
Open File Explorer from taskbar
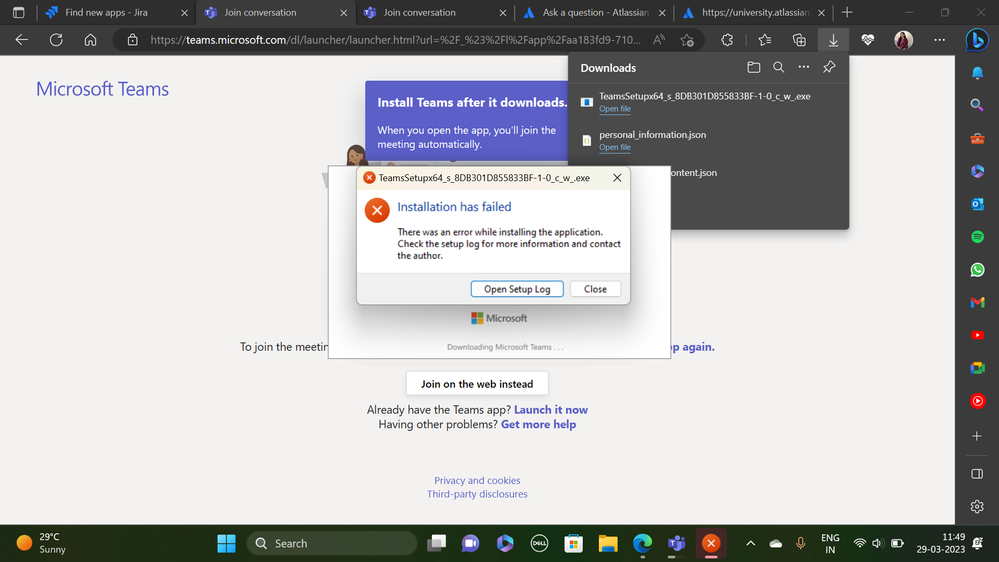(608, 544)
